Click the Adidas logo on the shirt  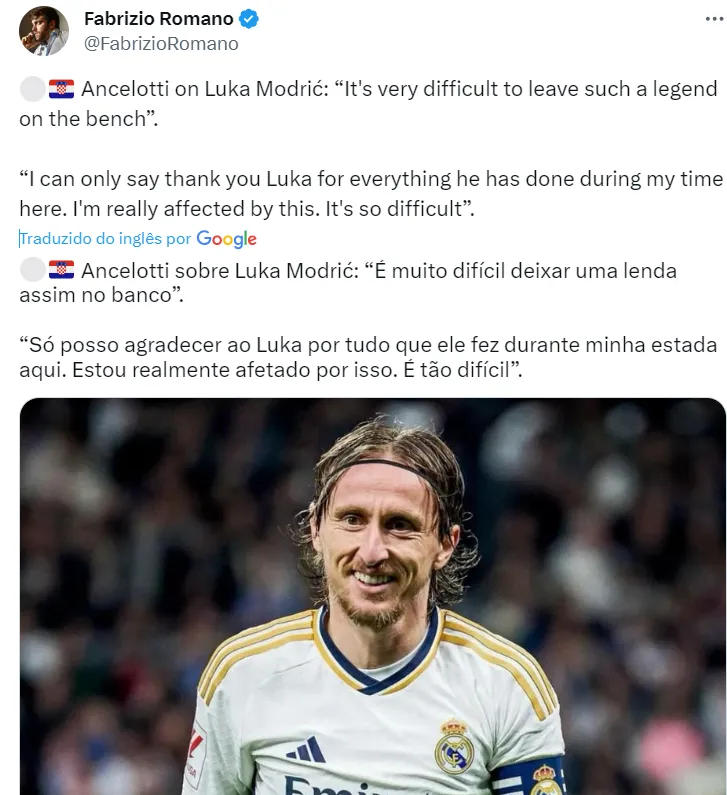tap(306, 749)
